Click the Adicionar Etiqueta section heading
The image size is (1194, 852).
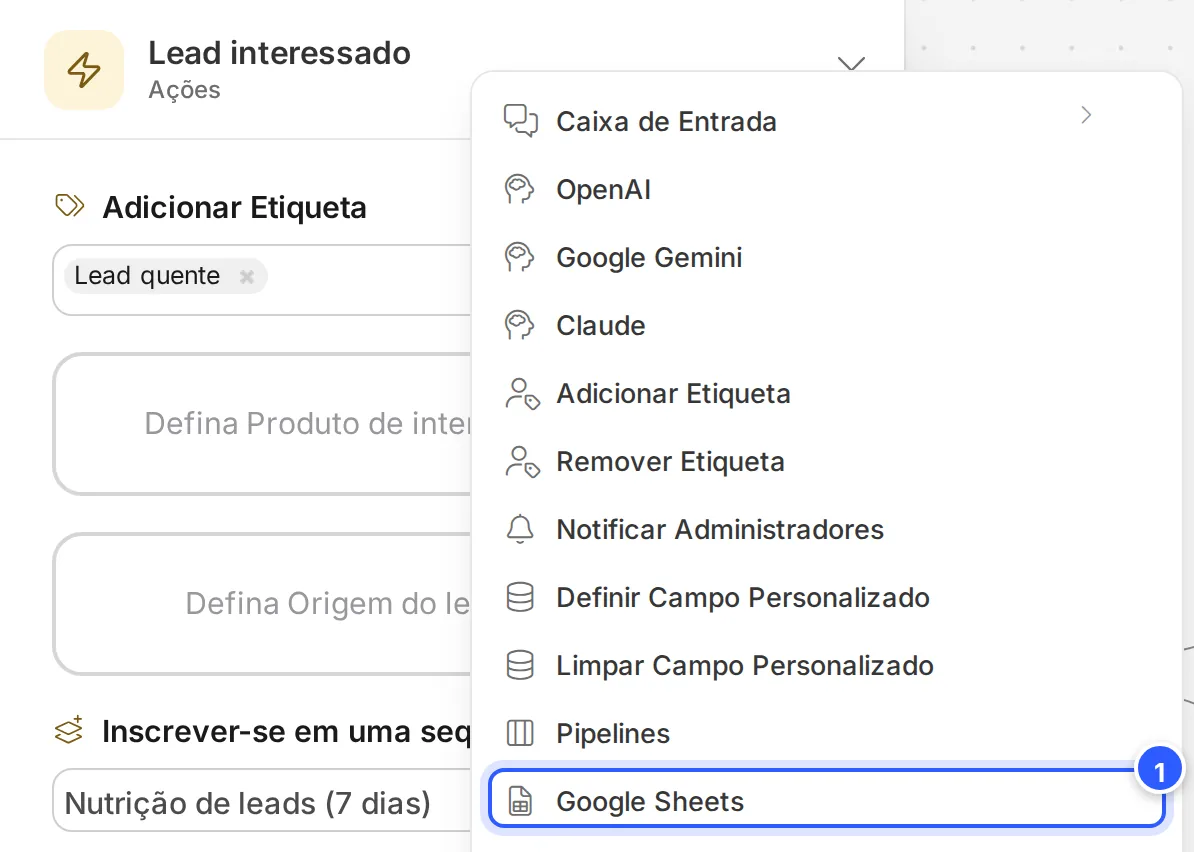235,207
